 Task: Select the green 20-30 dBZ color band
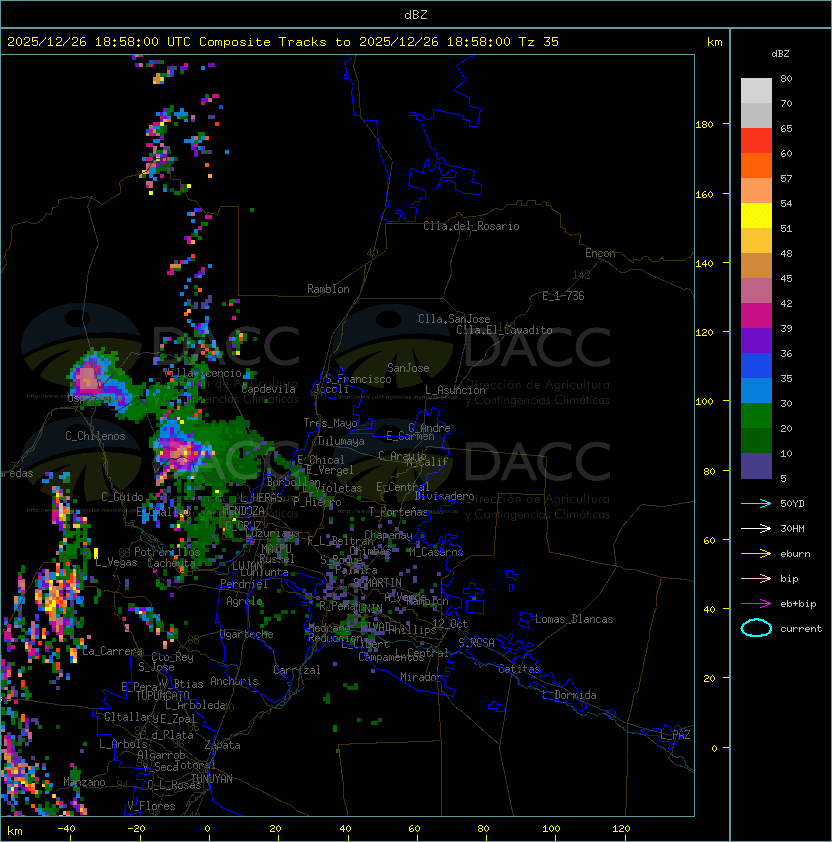tap(756, 416)
